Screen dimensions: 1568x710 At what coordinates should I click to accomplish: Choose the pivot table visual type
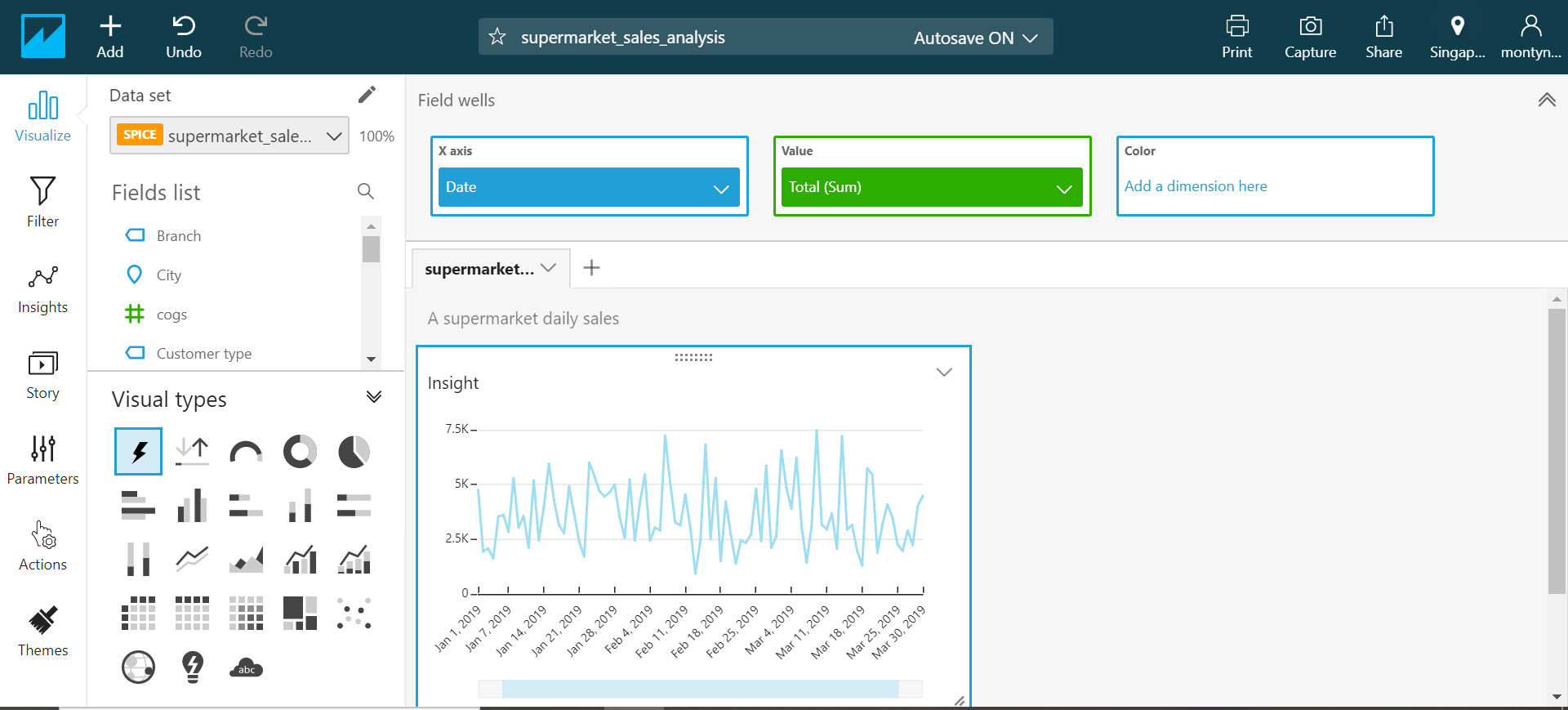click(138, 613)
